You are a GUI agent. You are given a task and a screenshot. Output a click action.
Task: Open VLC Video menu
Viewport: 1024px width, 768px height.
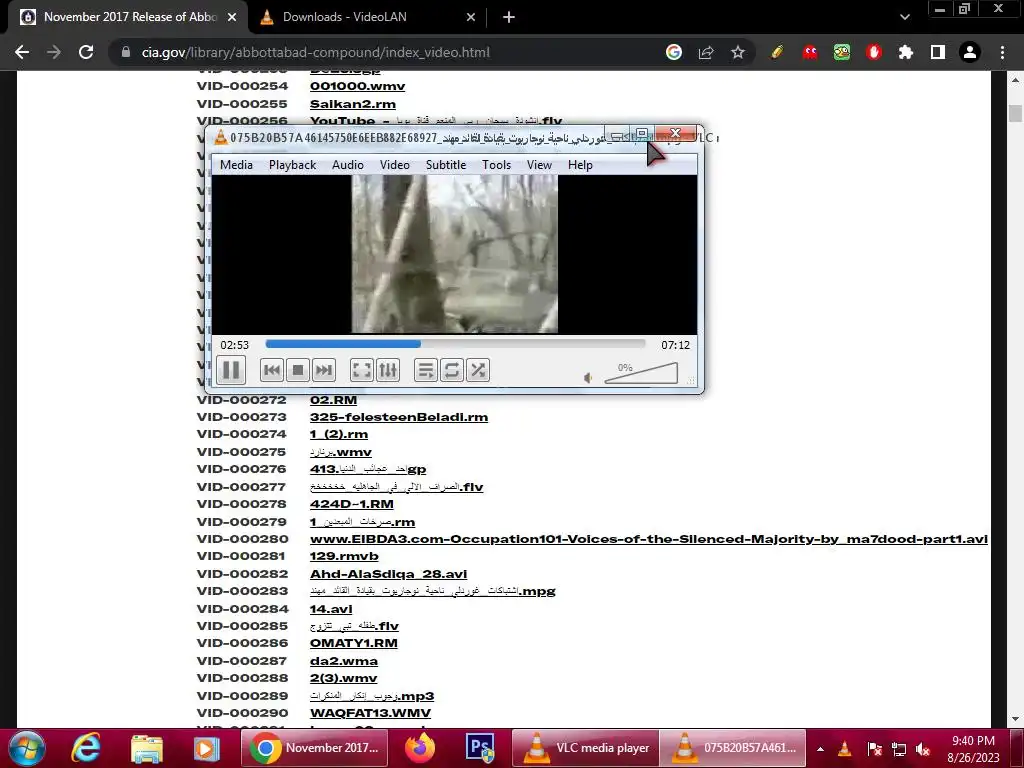pos(394,165)
